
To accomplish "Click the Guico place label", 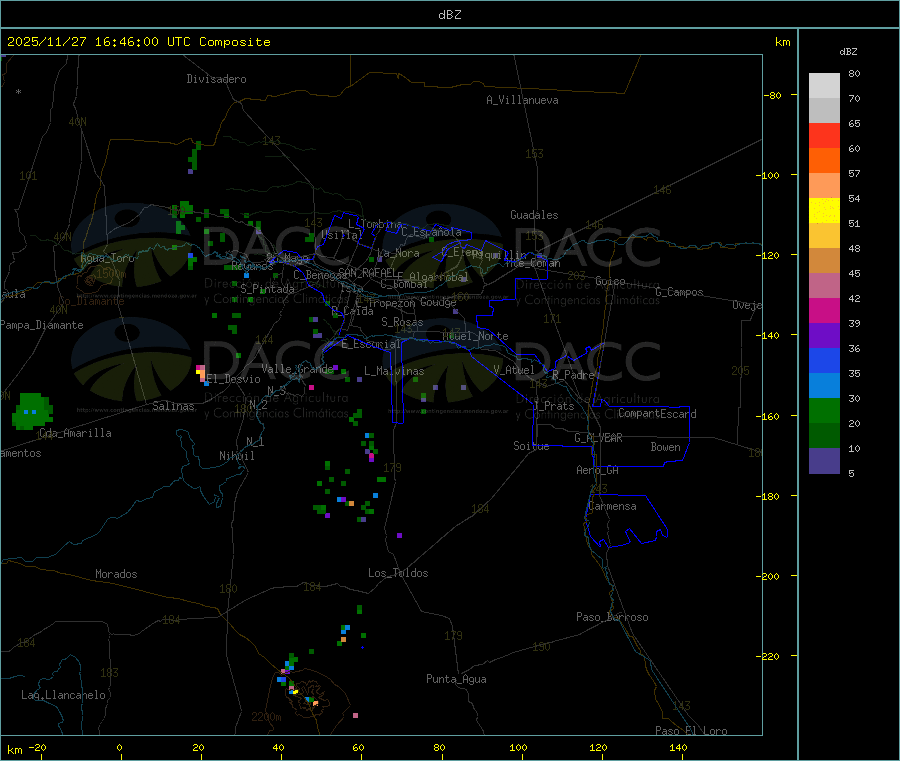I will click(610, 281).
